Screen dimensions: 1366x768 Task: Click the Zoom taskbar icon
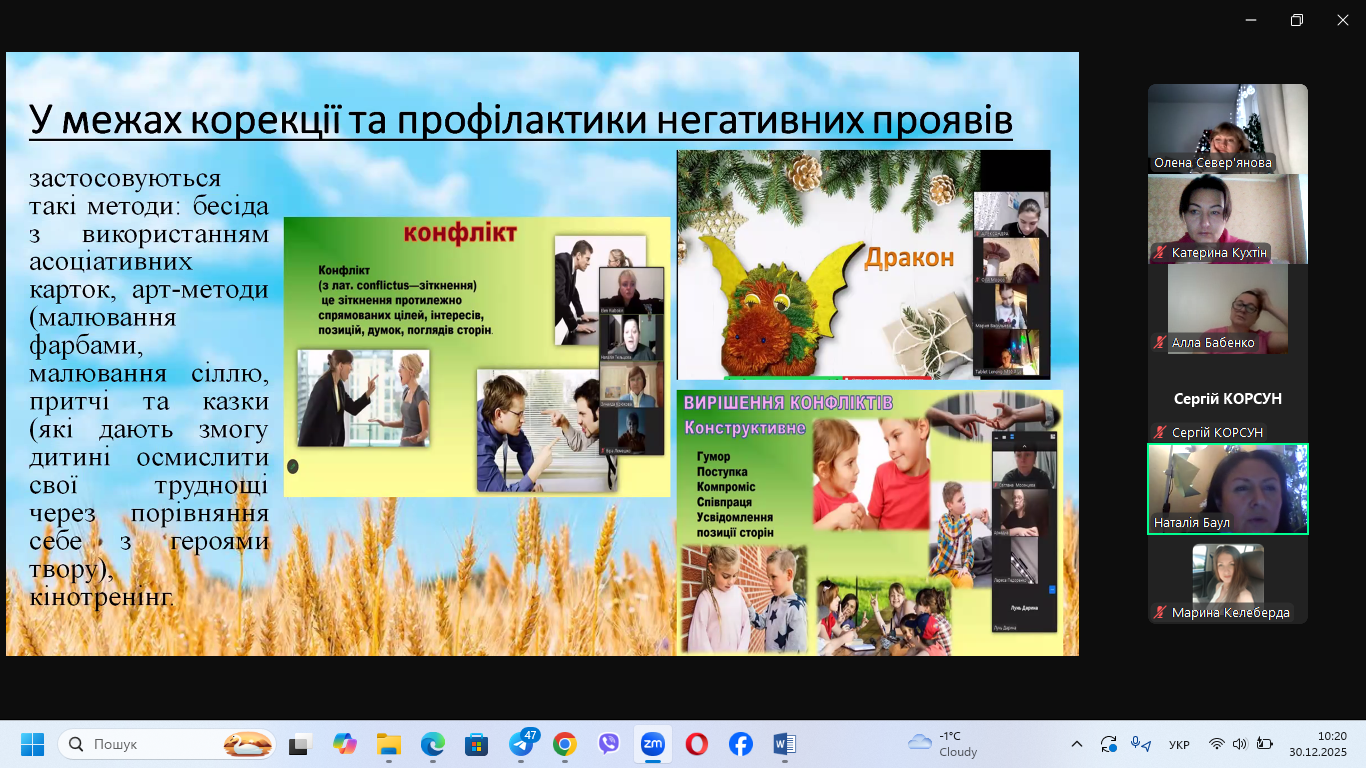tap(652, 744)
